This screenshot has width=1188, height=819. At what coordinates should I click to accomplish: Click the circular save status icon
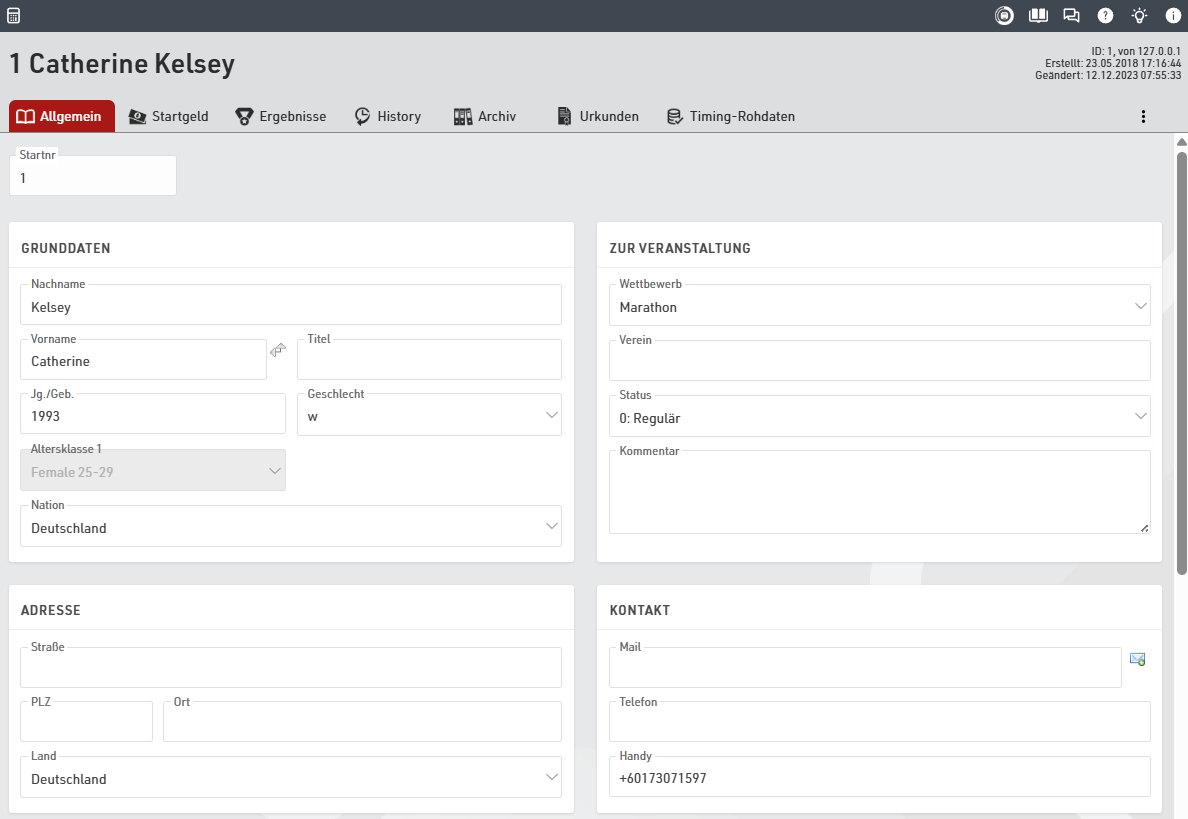(1004, 16)
